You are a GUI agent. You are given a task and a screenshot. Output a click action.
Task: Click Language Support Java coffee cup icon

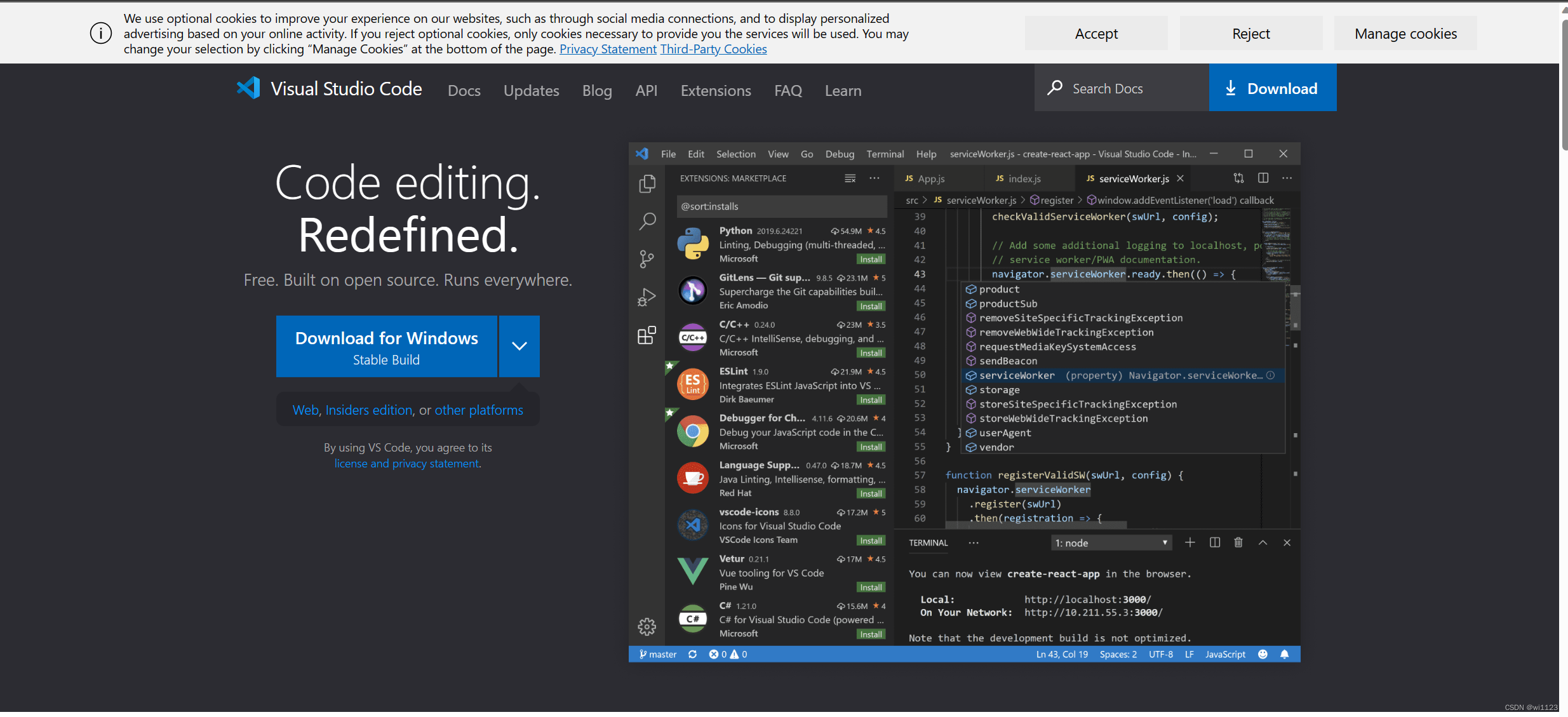[x=693, y=478]
